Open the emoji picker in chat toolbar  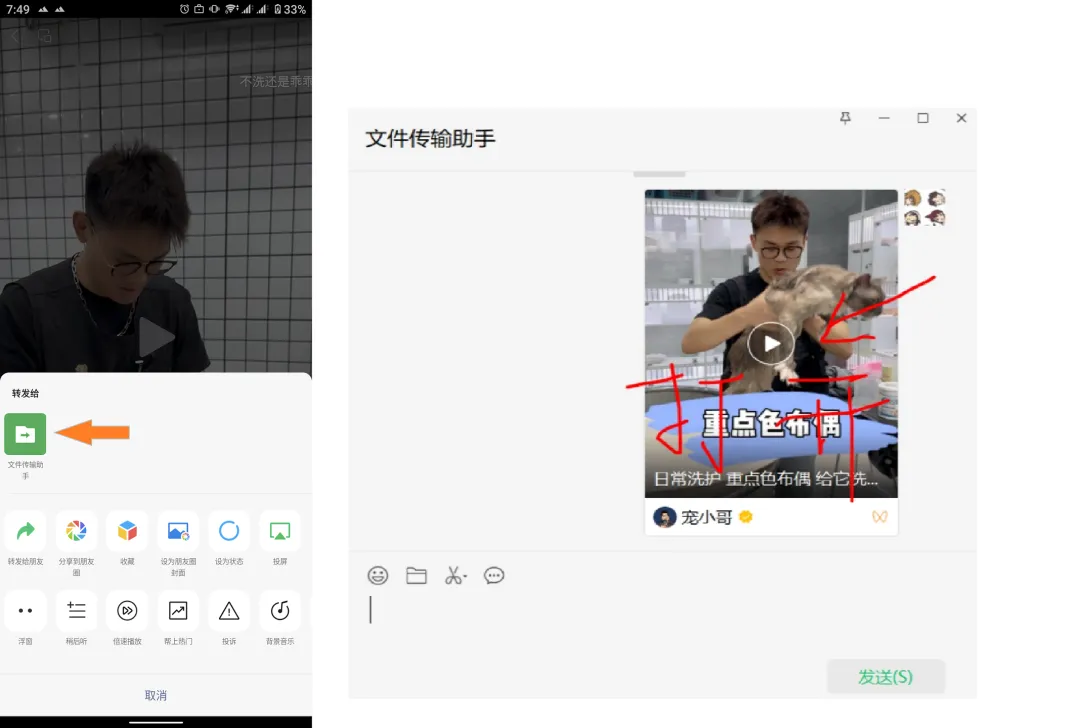(x=378, y=576)
